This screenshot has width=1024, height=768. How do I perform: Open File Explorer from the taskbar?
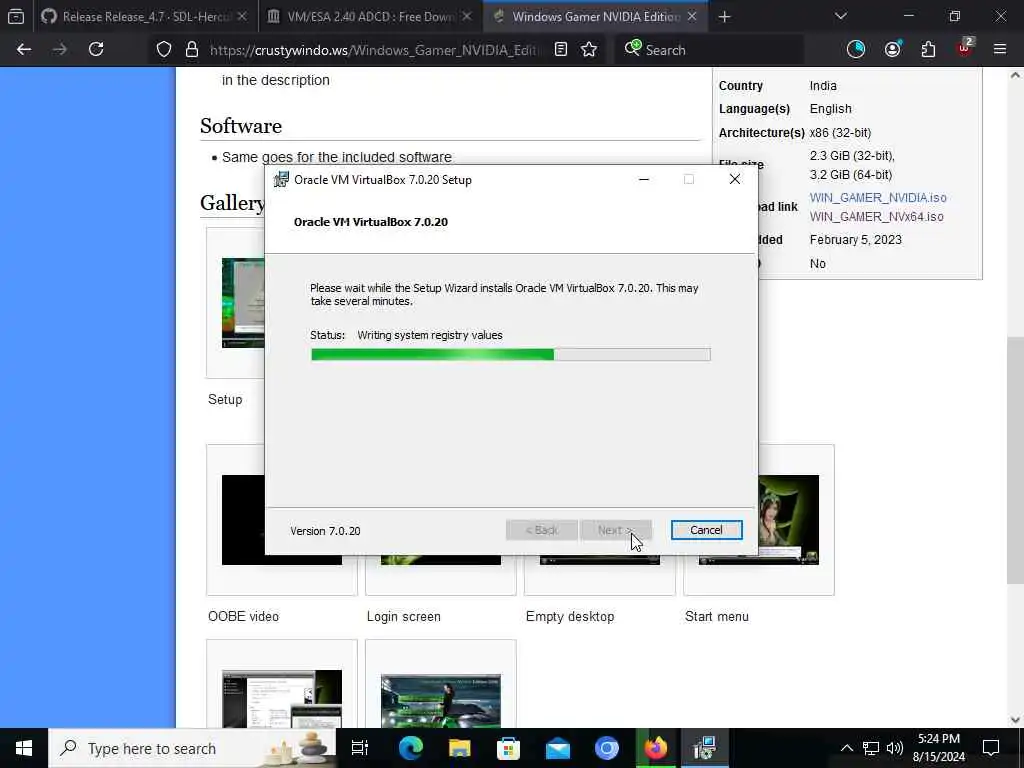[460, 748]
